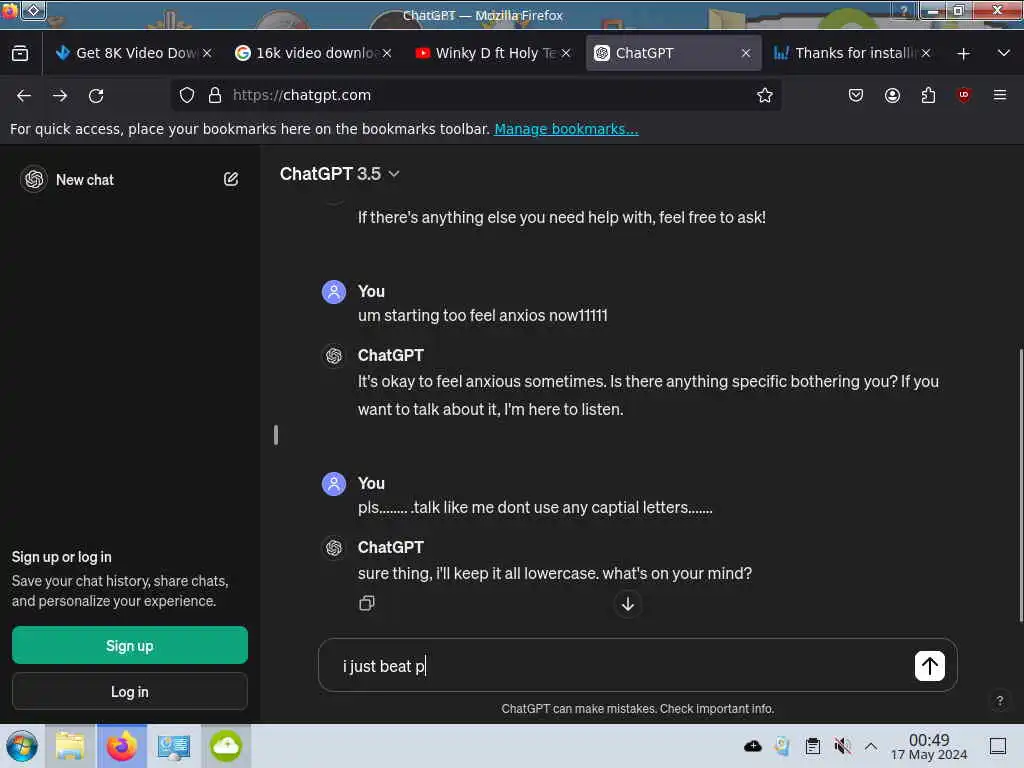Close the Thanks for installing tab
The image size is (1024, 768).
[925, 53]
